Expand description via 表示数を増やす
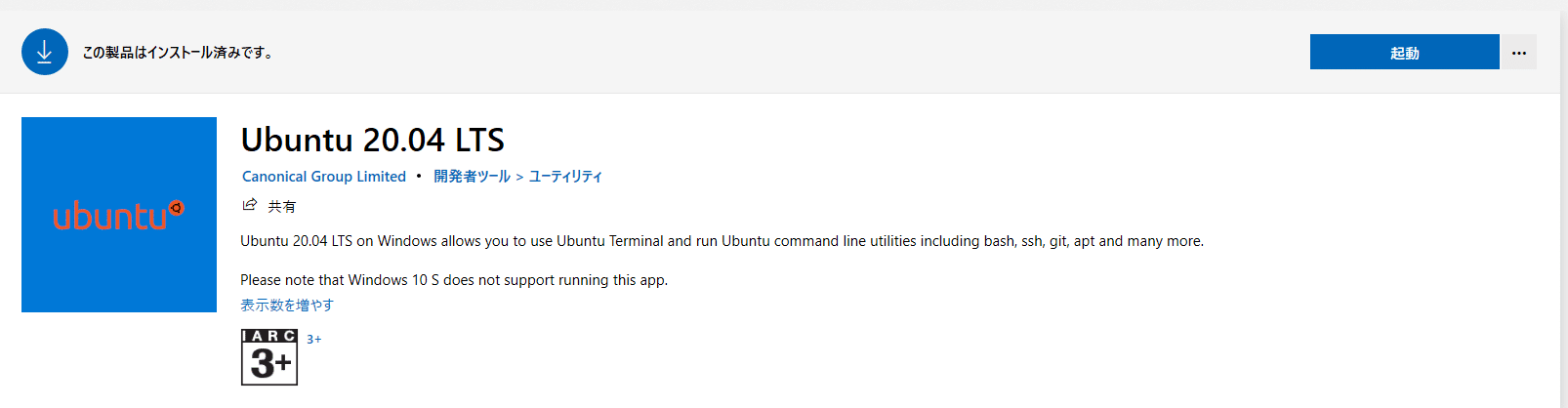Image resolution: width=1568 pixels, height=408 pixels. point(287,306)
